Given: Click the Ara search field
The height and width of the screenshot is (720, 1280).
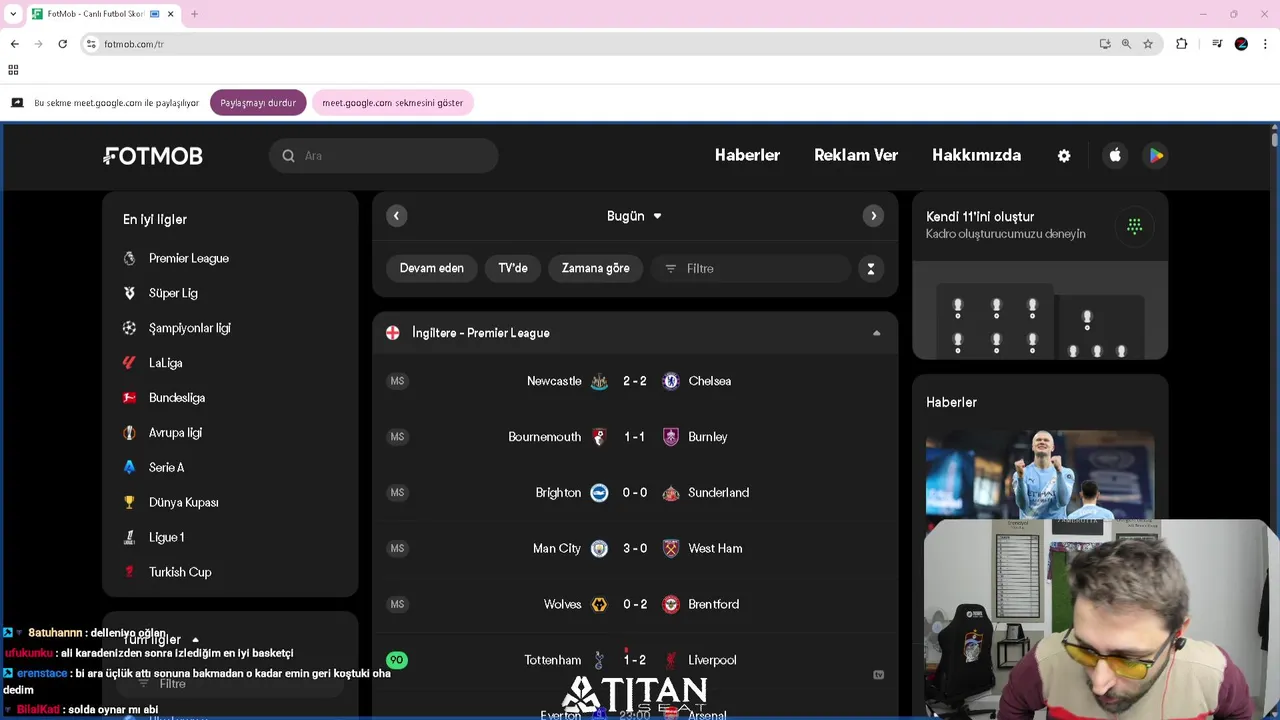Looking at the screenshot, I should tap(383, 156).
